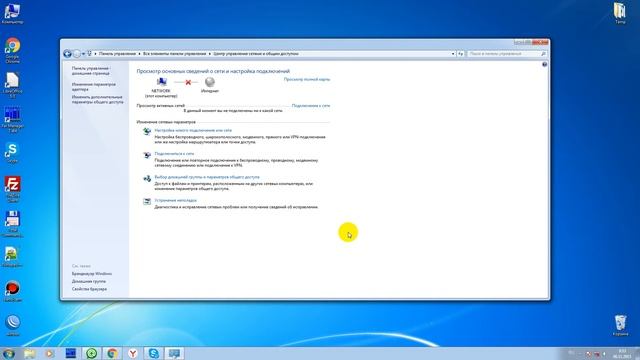The image size is (640, 360).
Task: Open «Брандмауэр Windows» in See also
Action: tap(92, 273)
